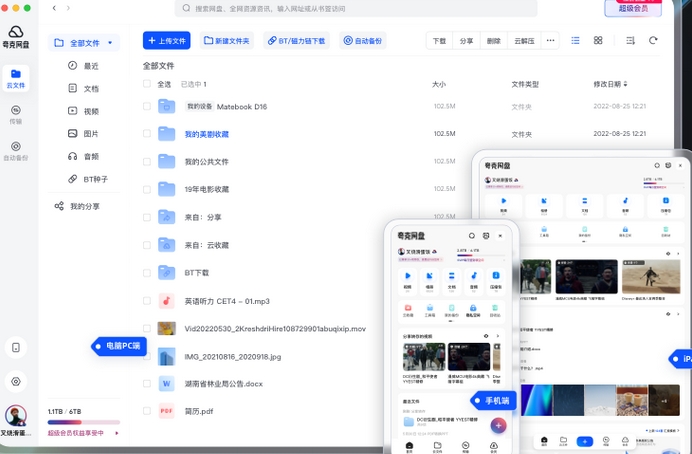This screenshot has height=454, width=692.
Task: Select 文档 in the sidebar
Action: [83, 88]
